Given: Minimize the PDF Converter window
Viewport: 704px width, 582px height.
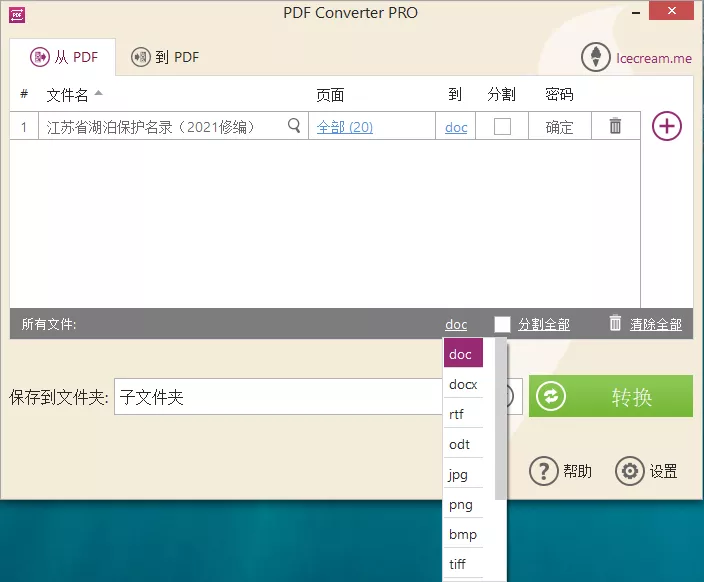Looking at the screenshot, I should click(636, 13).
